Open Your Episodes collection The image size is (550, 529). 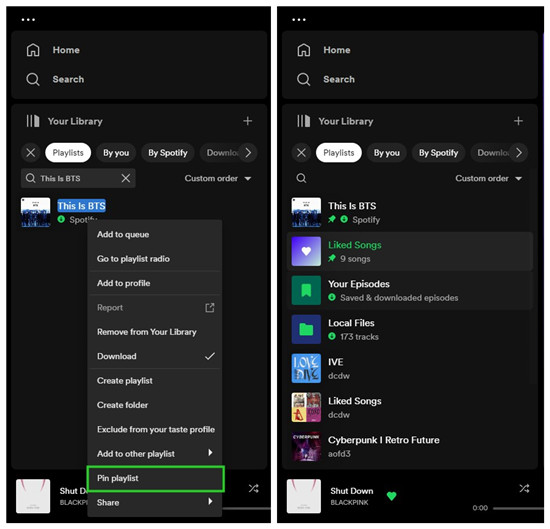tap(410, 290)
